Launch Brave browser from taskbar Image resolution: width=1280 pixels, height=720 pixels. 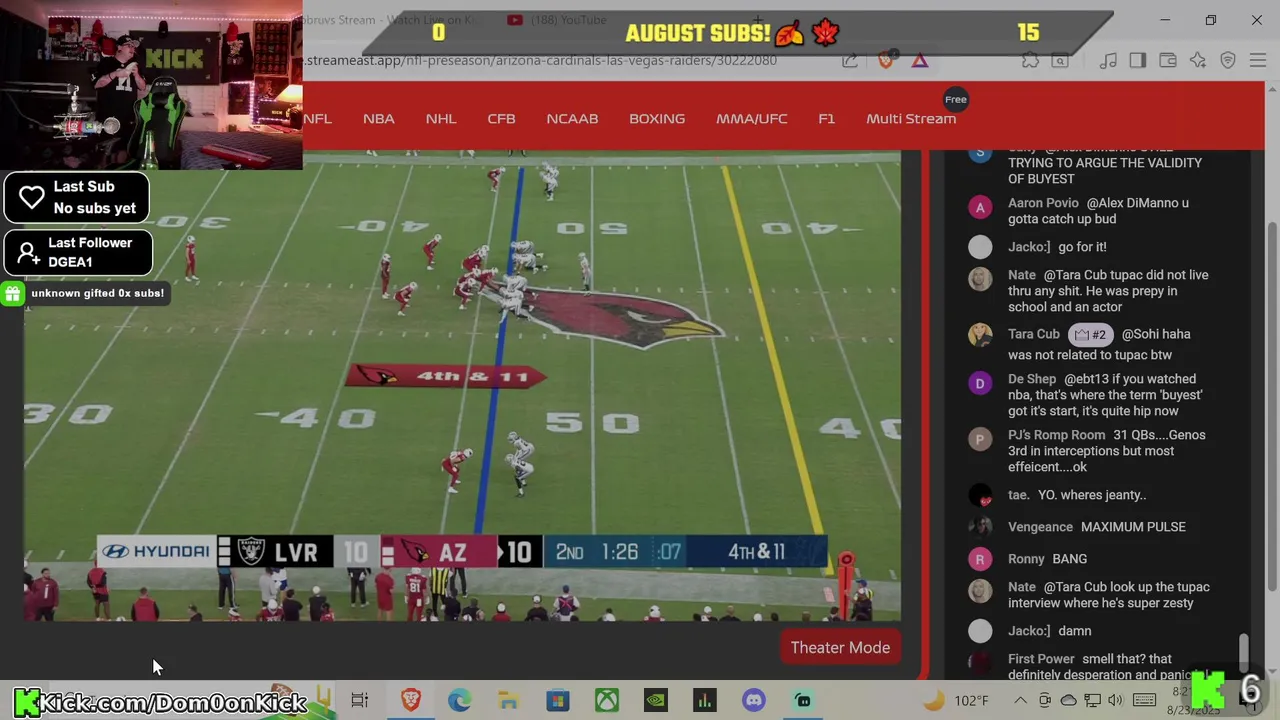[411, 700]
